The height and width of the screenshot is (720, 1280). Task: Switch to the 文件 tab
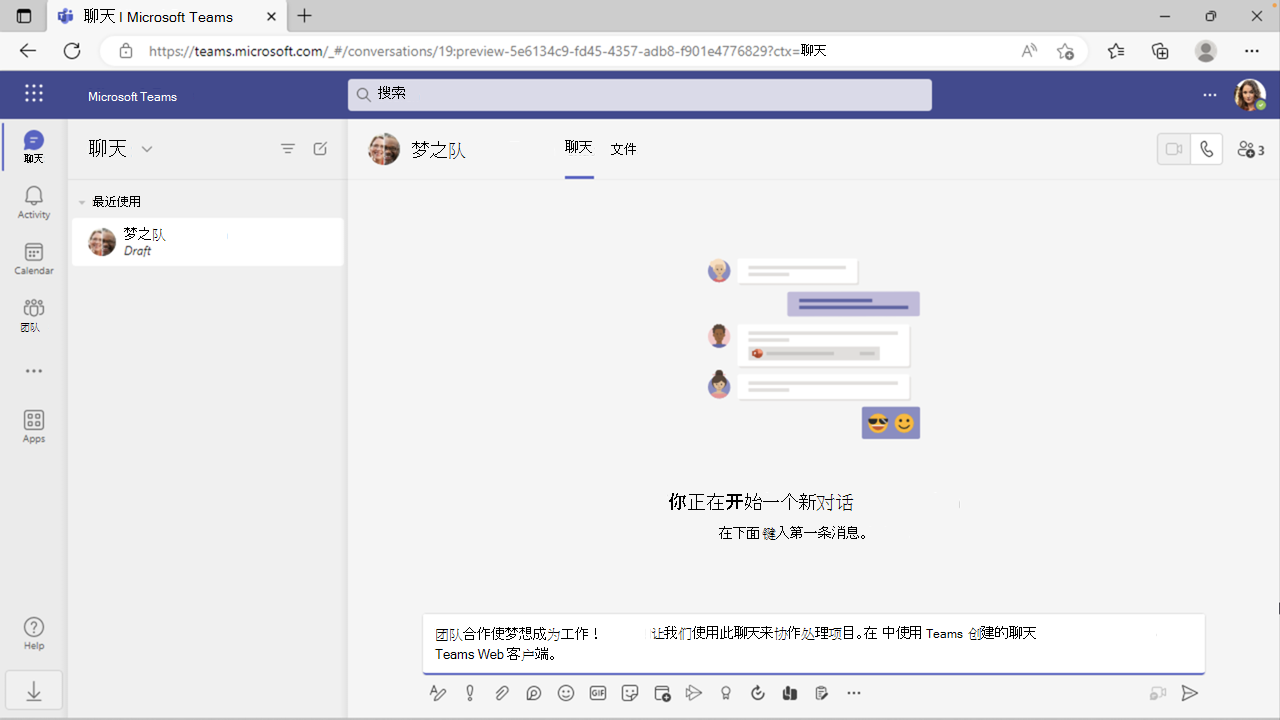[x=624, y=149]
